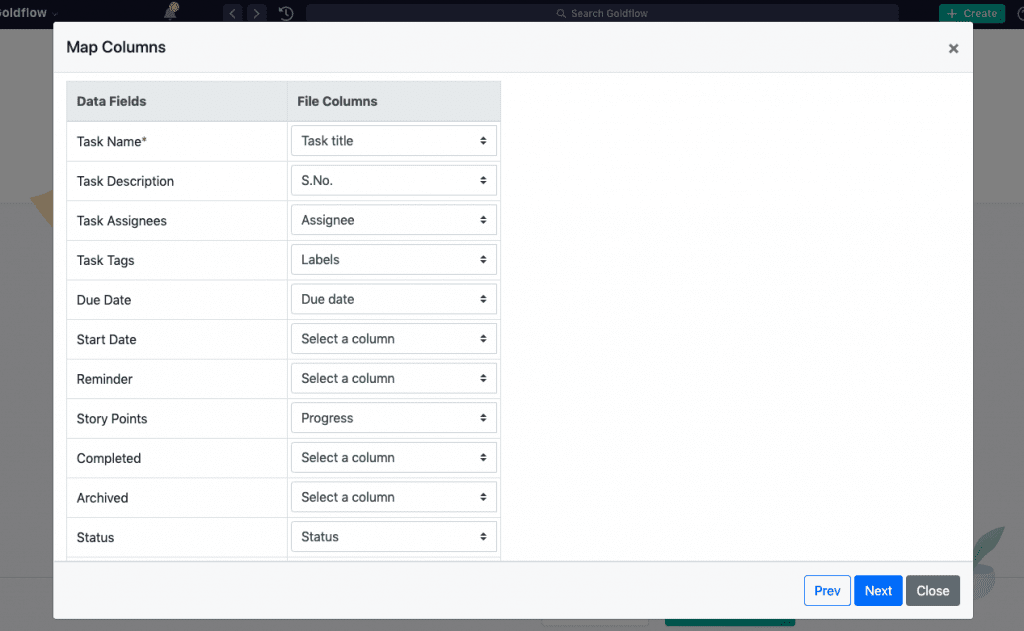
Task: Click the Task Description label
Action: click(125, 181)
